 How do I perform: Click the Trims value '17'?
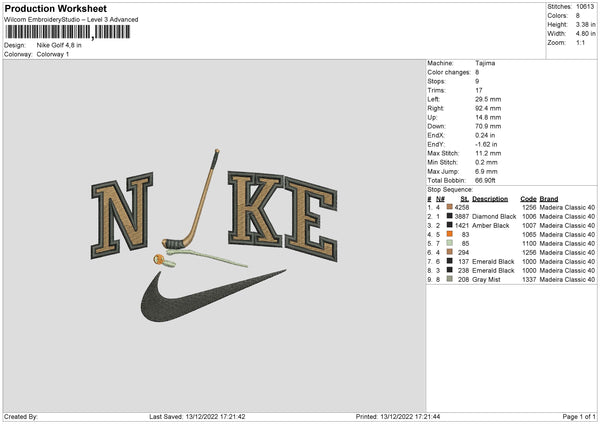[x=479, y=90]
